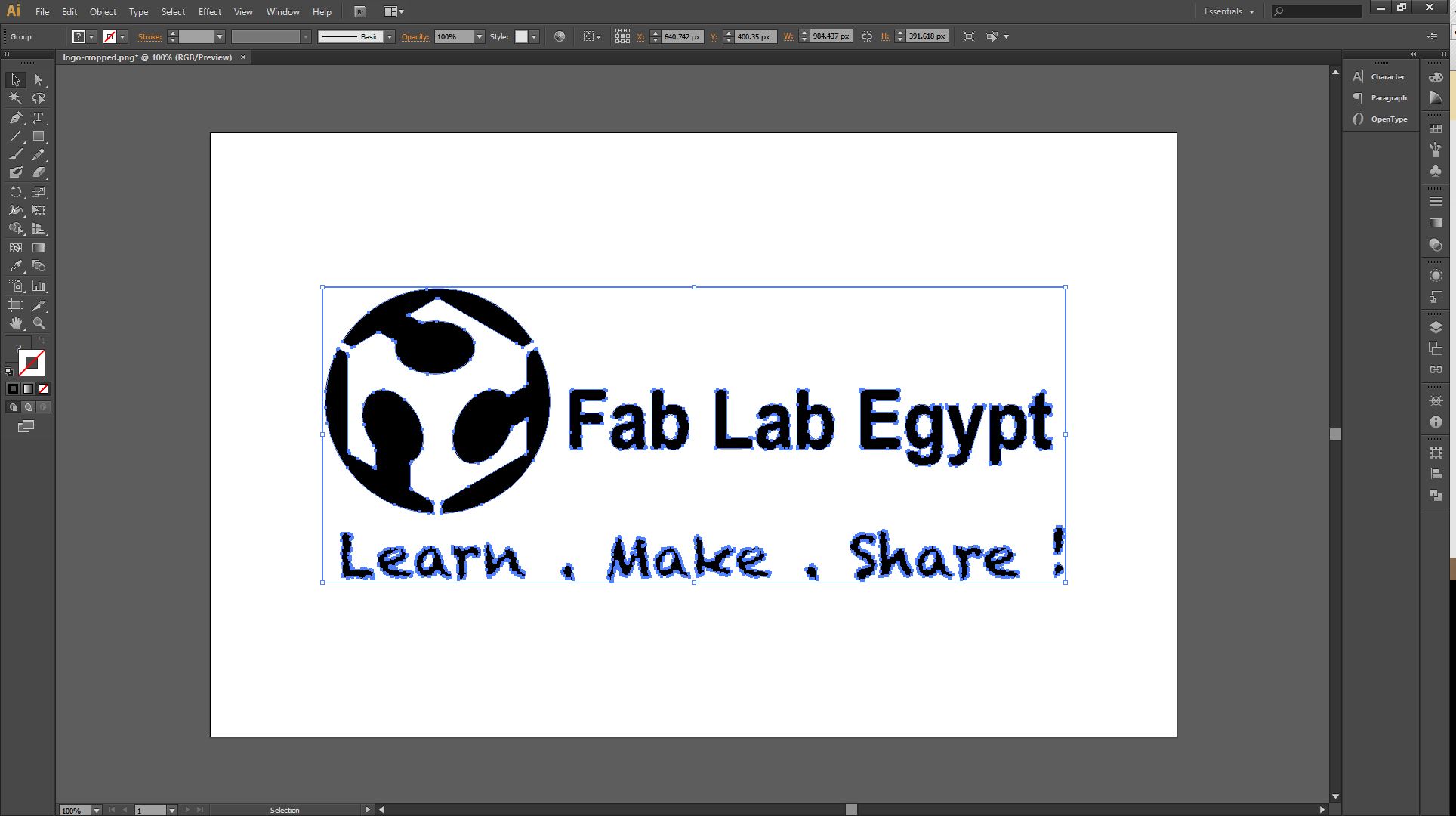Choose the Lasso tool
Screen dimensions: 1456x816
39,98
